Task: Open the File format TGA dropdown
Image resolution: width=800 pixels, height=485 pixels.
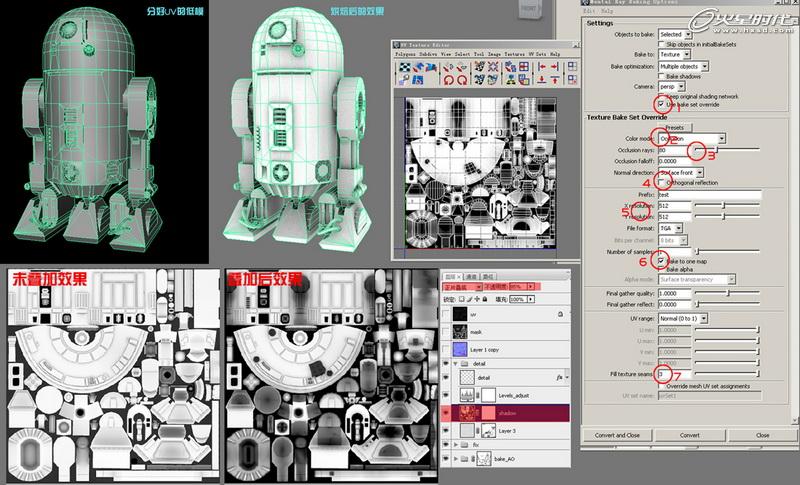Action: click(x=670, y=228)
